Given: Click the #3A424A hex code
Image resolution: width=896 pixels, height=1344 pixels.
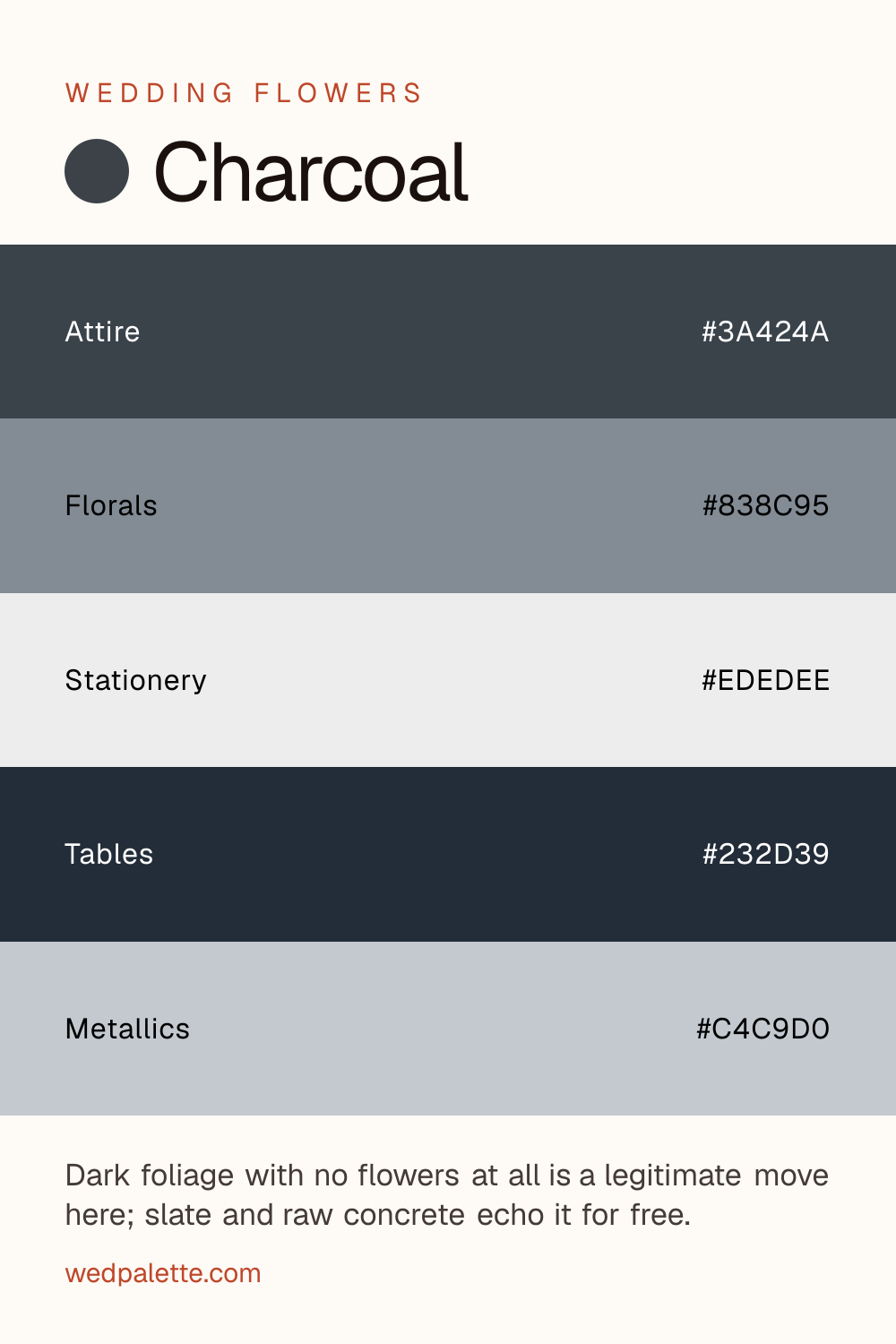Looking at the screenshot, I should click(x=765, y=332).
